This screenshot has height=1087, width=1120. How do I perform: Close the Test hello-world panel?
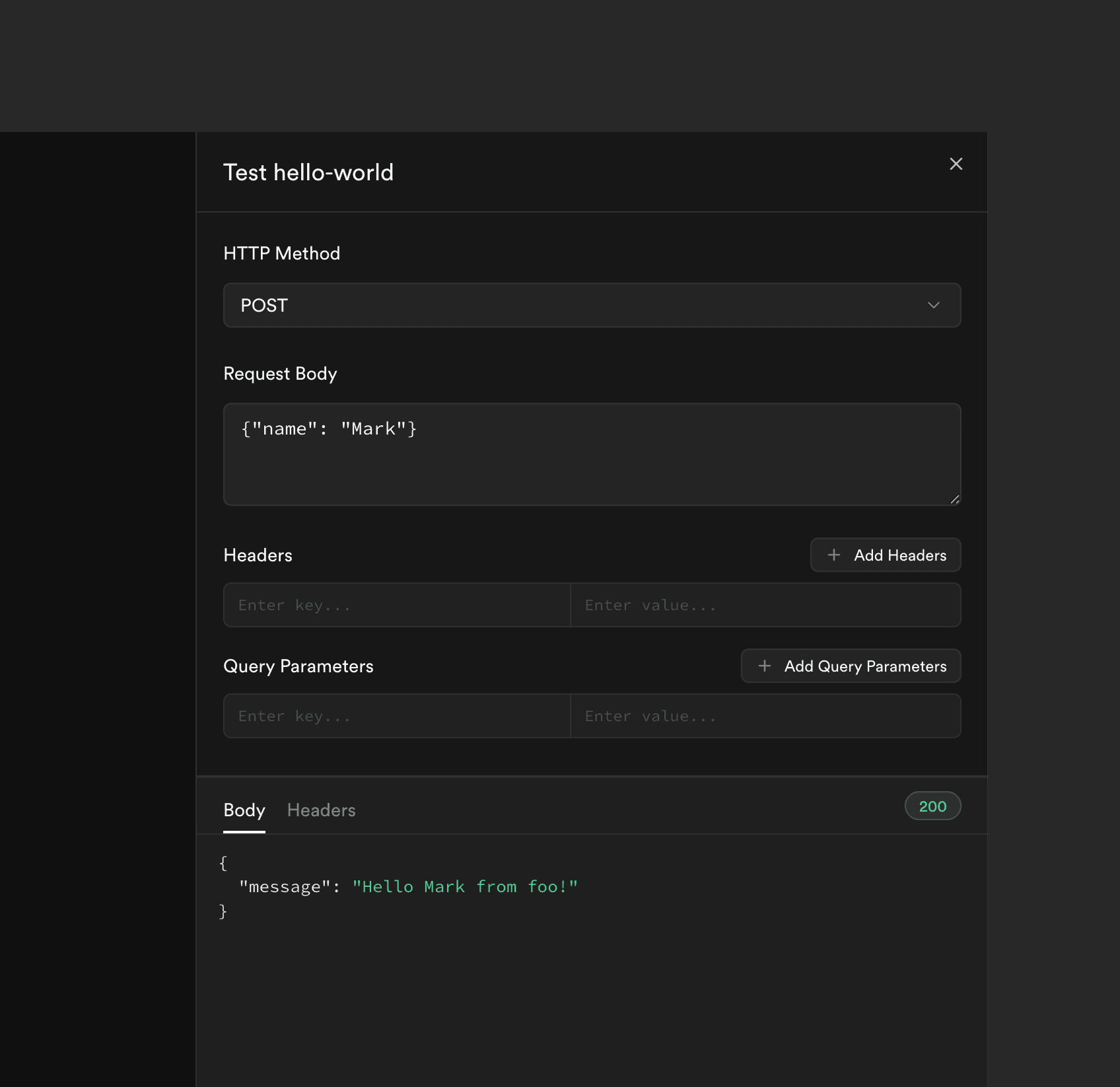click(x=956, y=164)
